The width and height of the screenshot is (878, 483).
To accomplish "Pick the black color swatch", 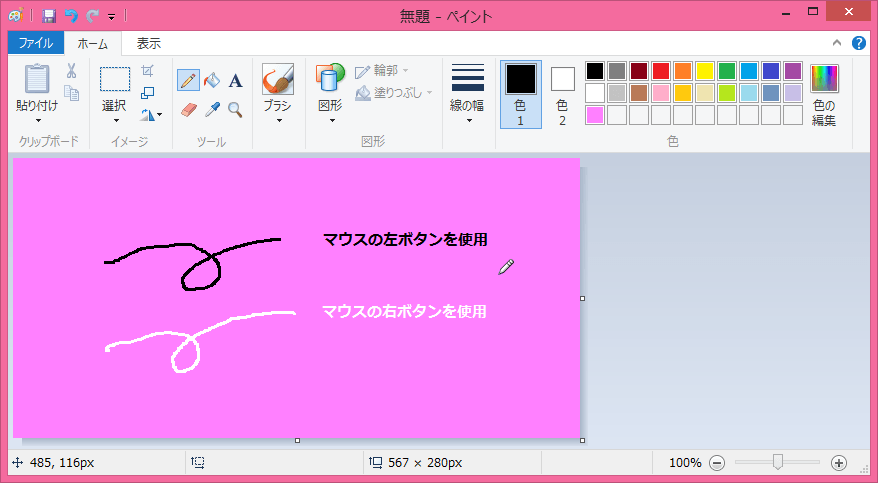I will coord(595,71).
